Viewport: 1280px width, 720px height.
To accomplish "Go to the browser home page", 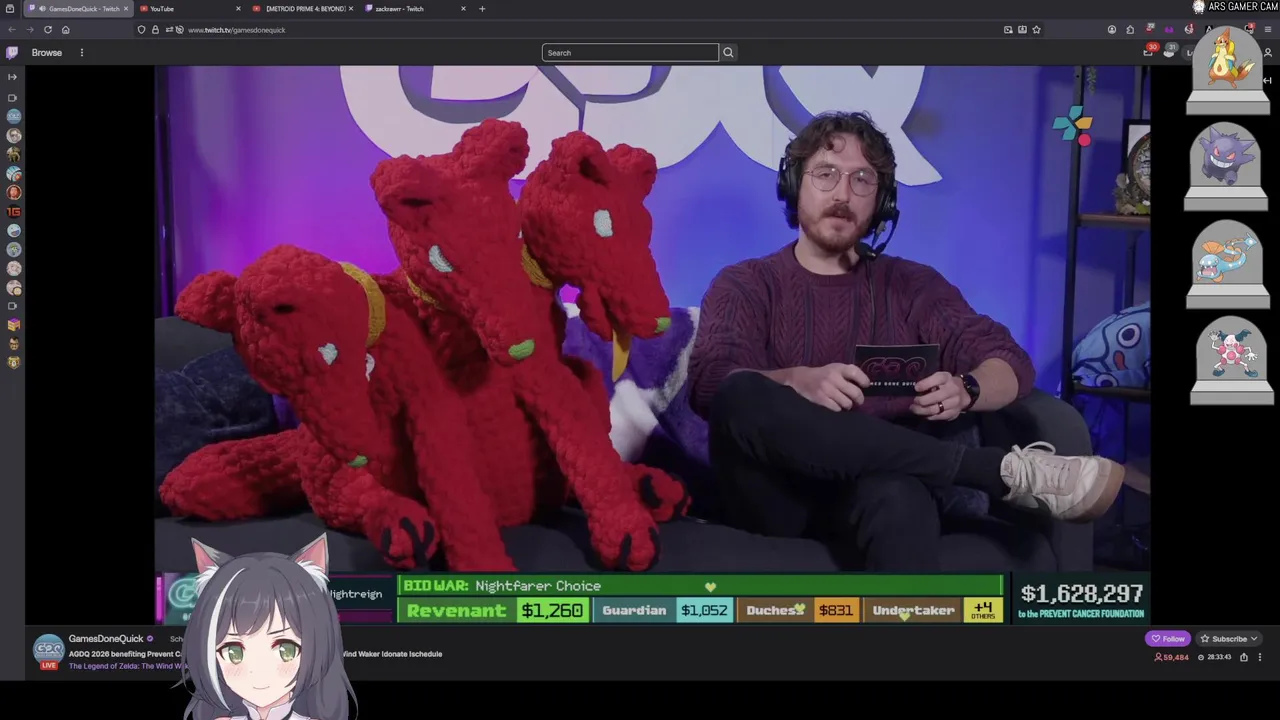I will click(65, 30).
